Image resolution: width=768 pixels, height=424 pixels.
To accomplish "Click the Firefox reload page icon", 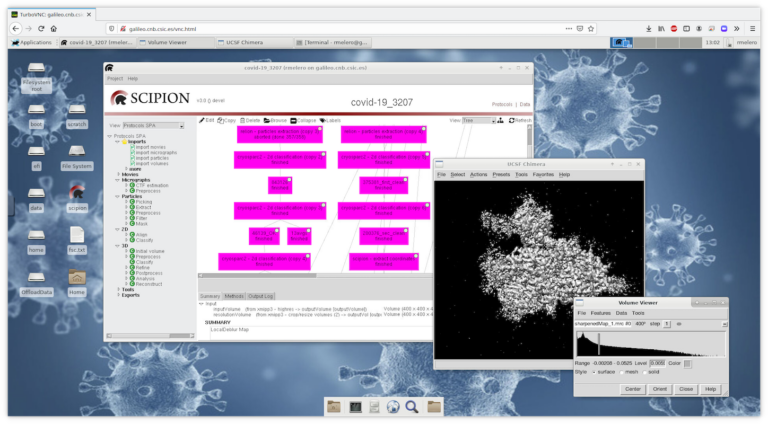I will click(41, 29).
